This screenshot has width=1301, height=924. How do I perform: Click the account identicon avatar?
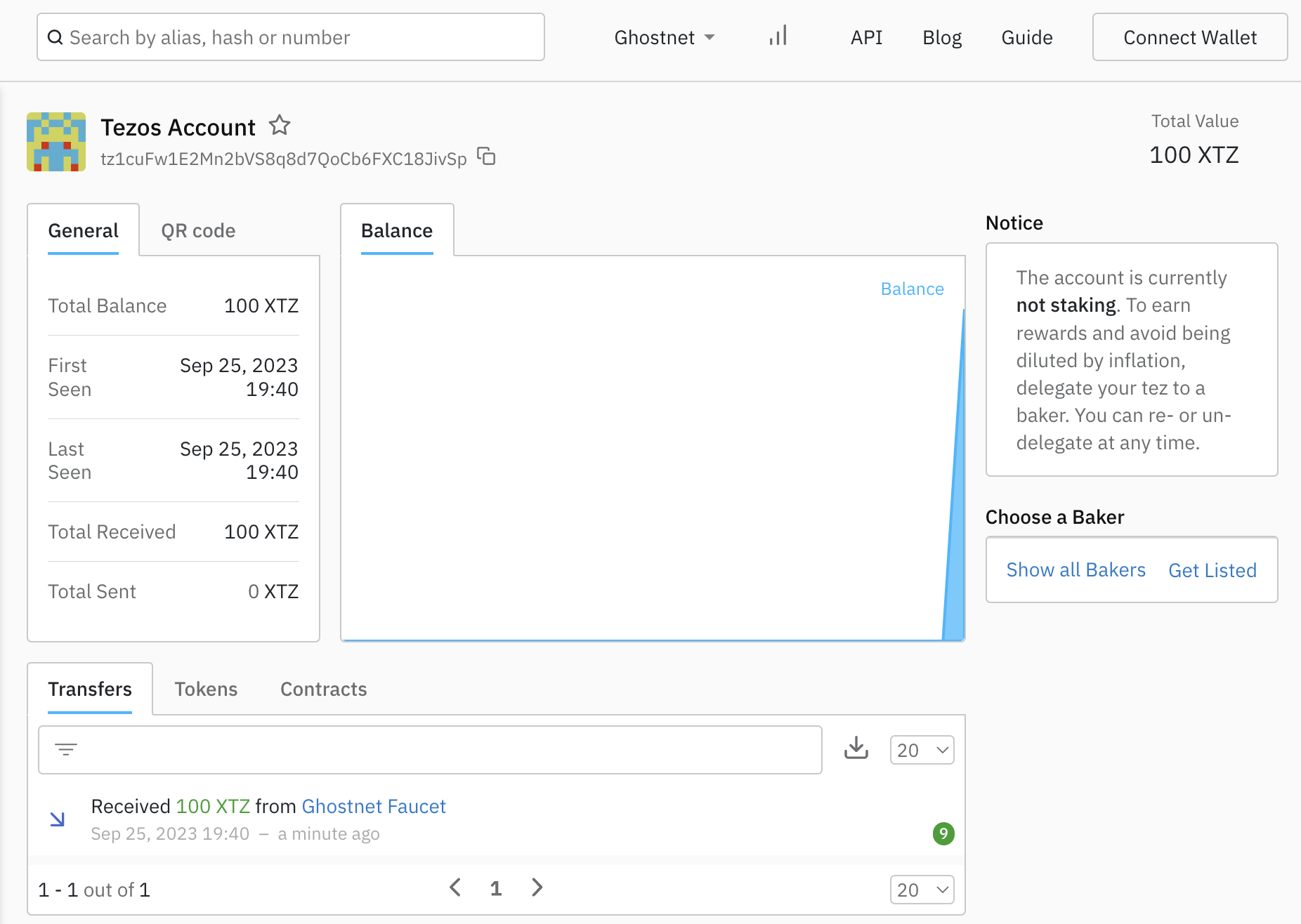tap(56, 142)
